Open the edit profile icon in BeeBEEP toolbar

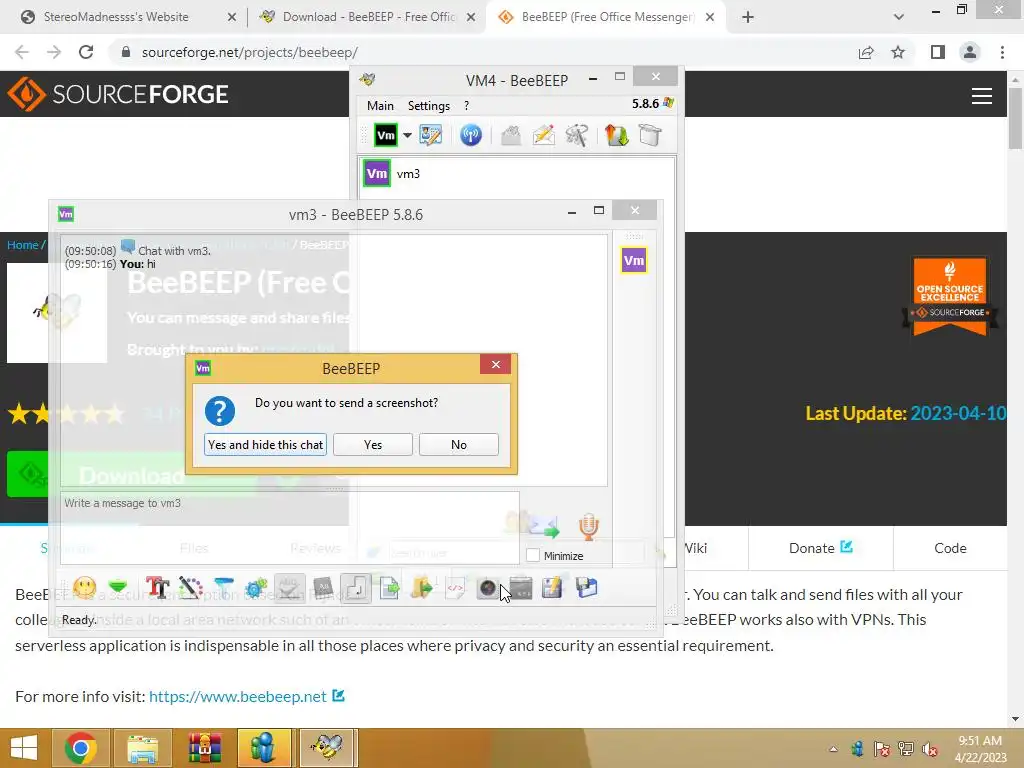430,136
